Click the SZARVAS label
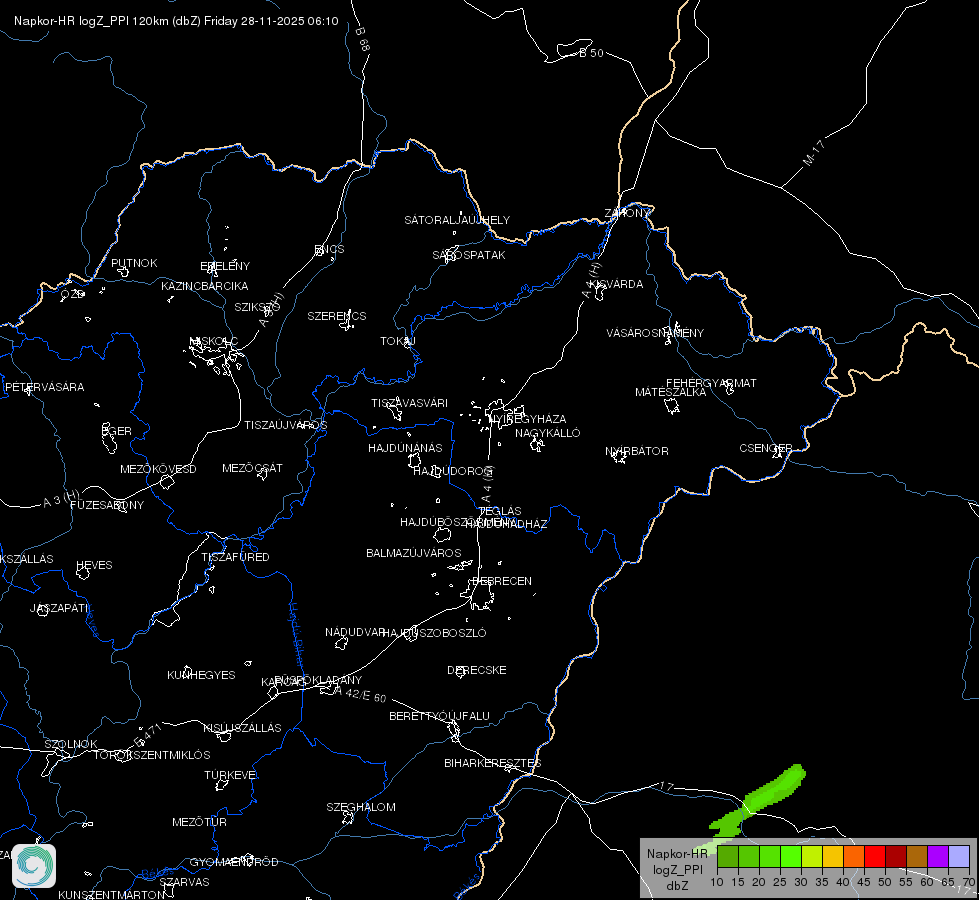 (184, 882)
